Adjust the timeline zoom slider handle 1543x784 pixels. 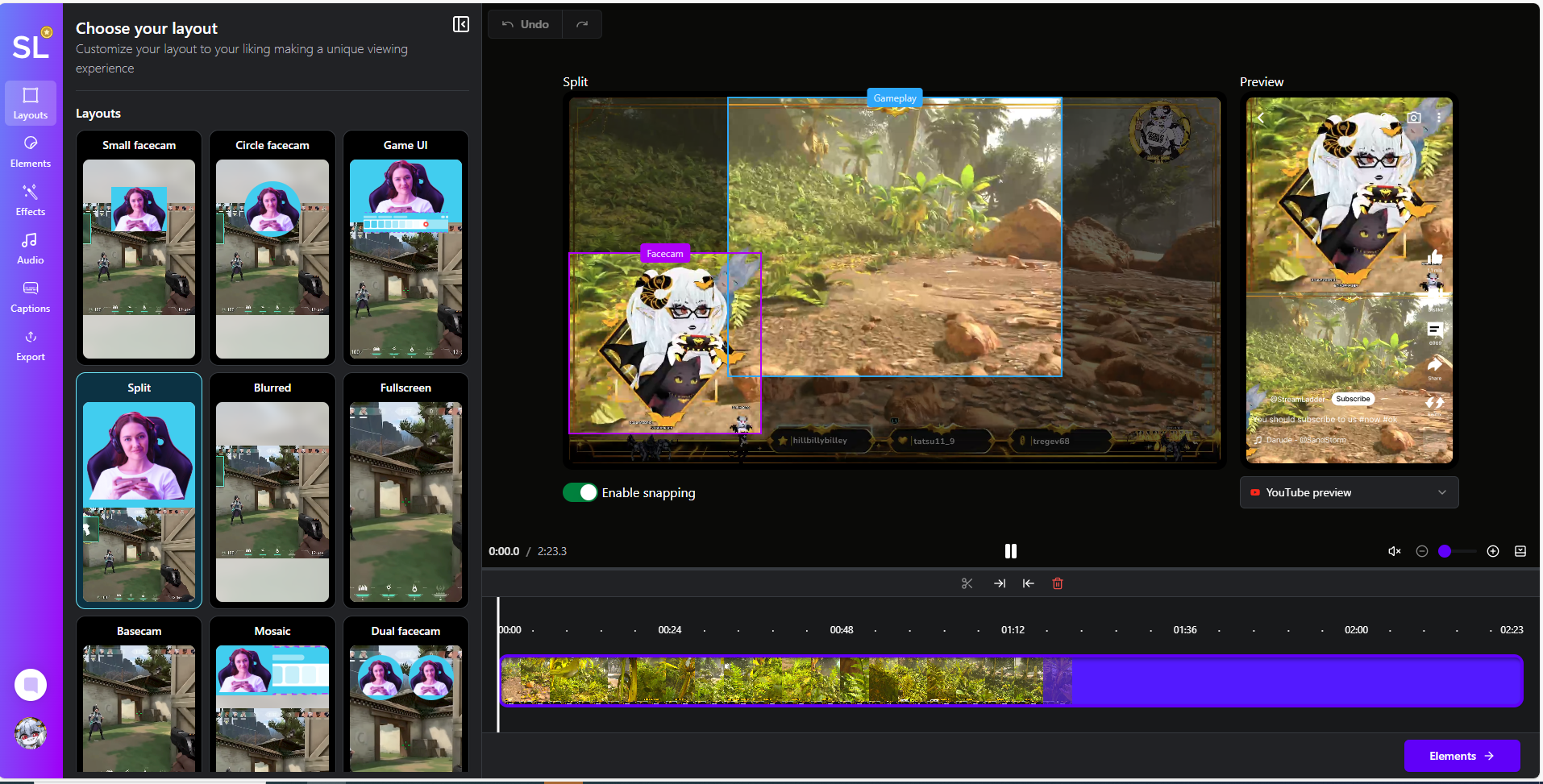point(1445,551)
